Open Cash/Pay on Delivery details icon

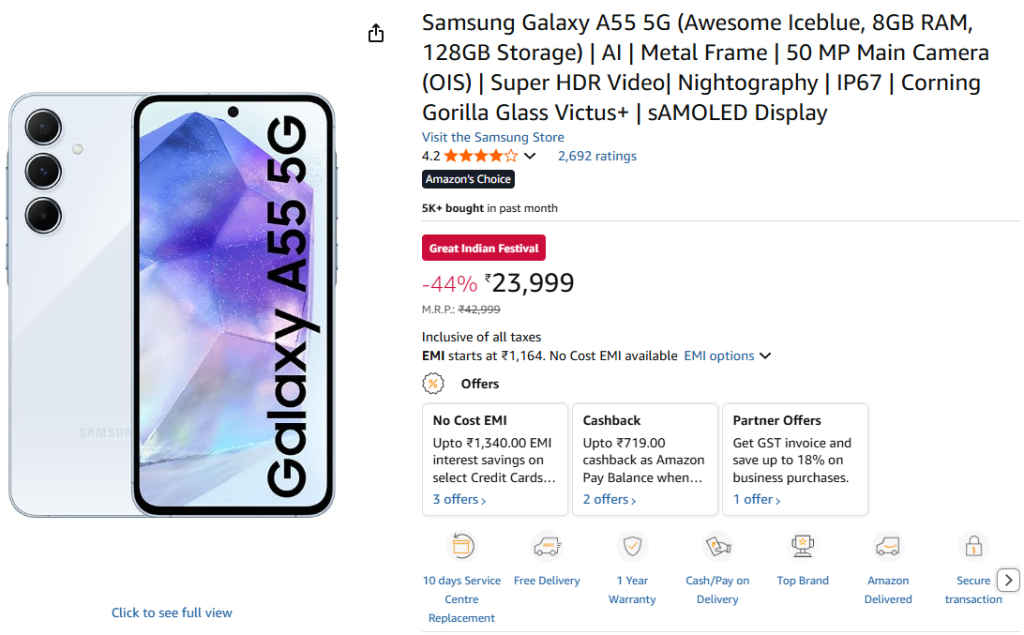tap(717, 546)
